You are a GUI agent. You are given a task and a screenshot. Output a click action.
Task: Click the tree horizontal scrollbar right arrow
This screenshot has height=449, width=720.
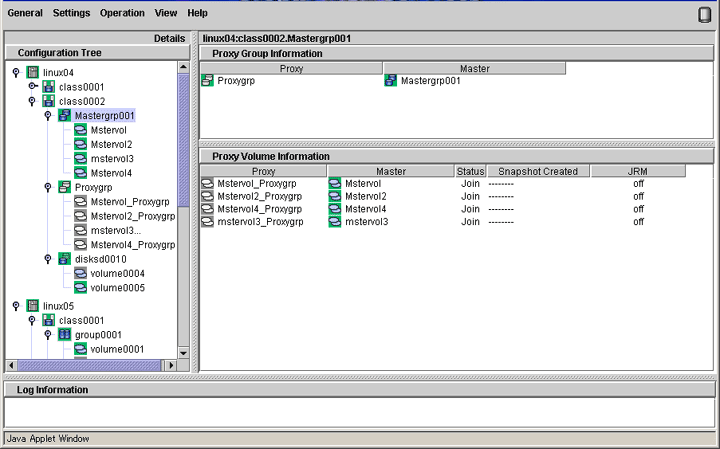click(x=170, y=365)
